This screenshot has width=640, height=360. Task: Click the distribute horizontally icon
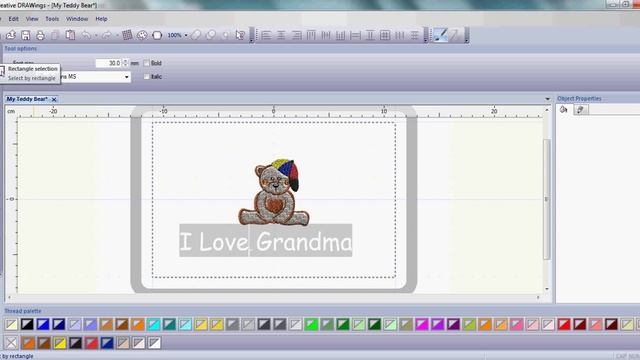(x=400, y=36)
